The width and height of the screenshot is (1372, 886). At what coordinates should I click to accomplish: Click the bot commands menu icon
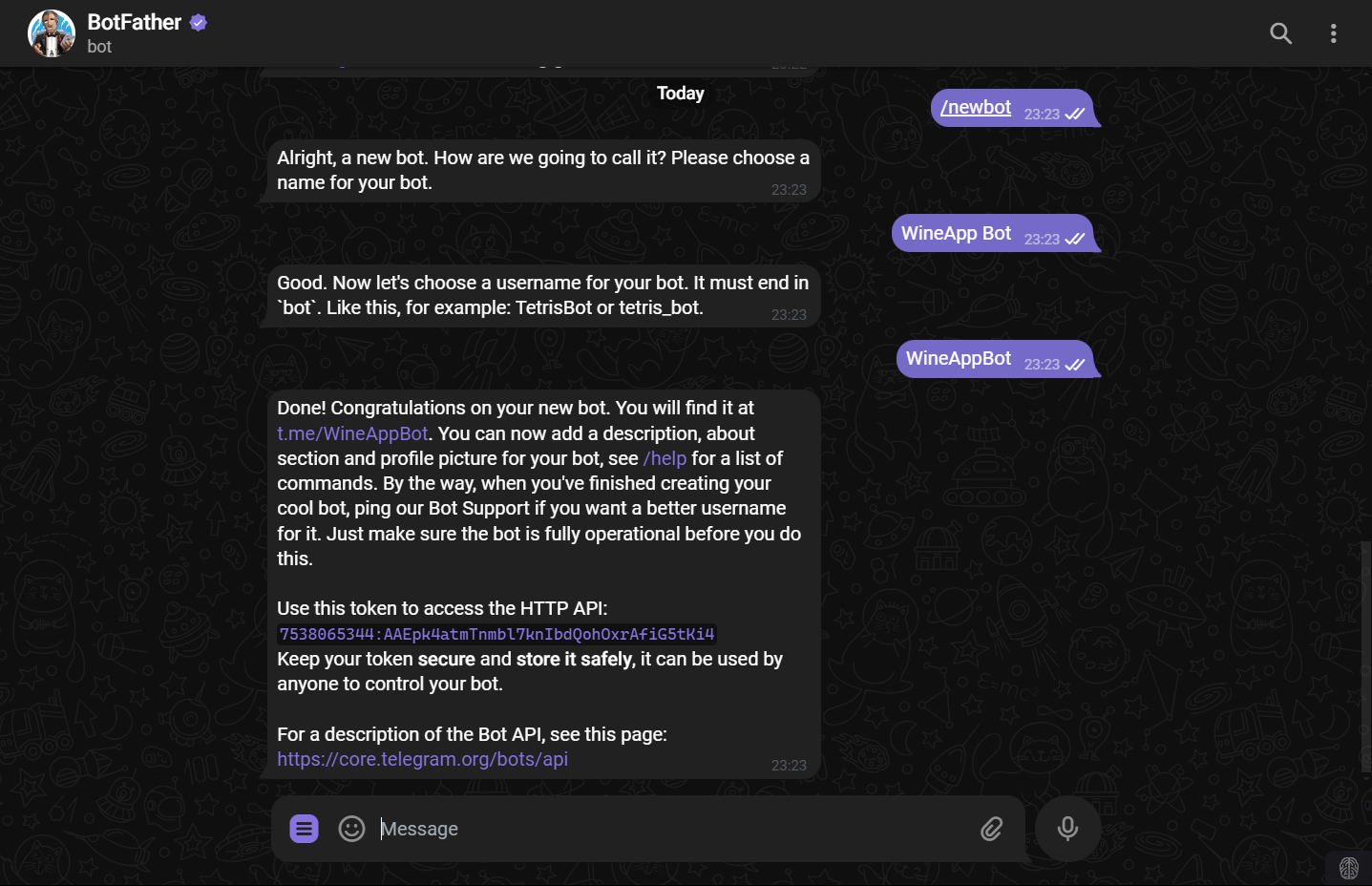coord(304,828)
